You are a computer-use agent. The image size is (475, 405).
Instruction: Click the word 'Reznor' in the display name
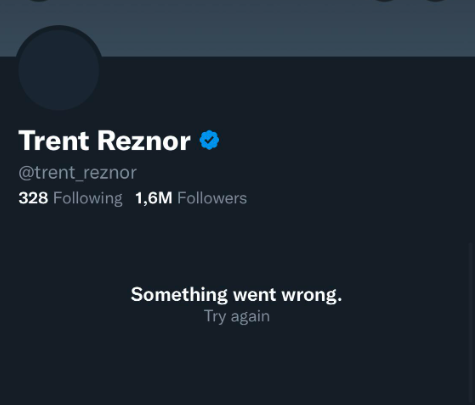point(144,141)
